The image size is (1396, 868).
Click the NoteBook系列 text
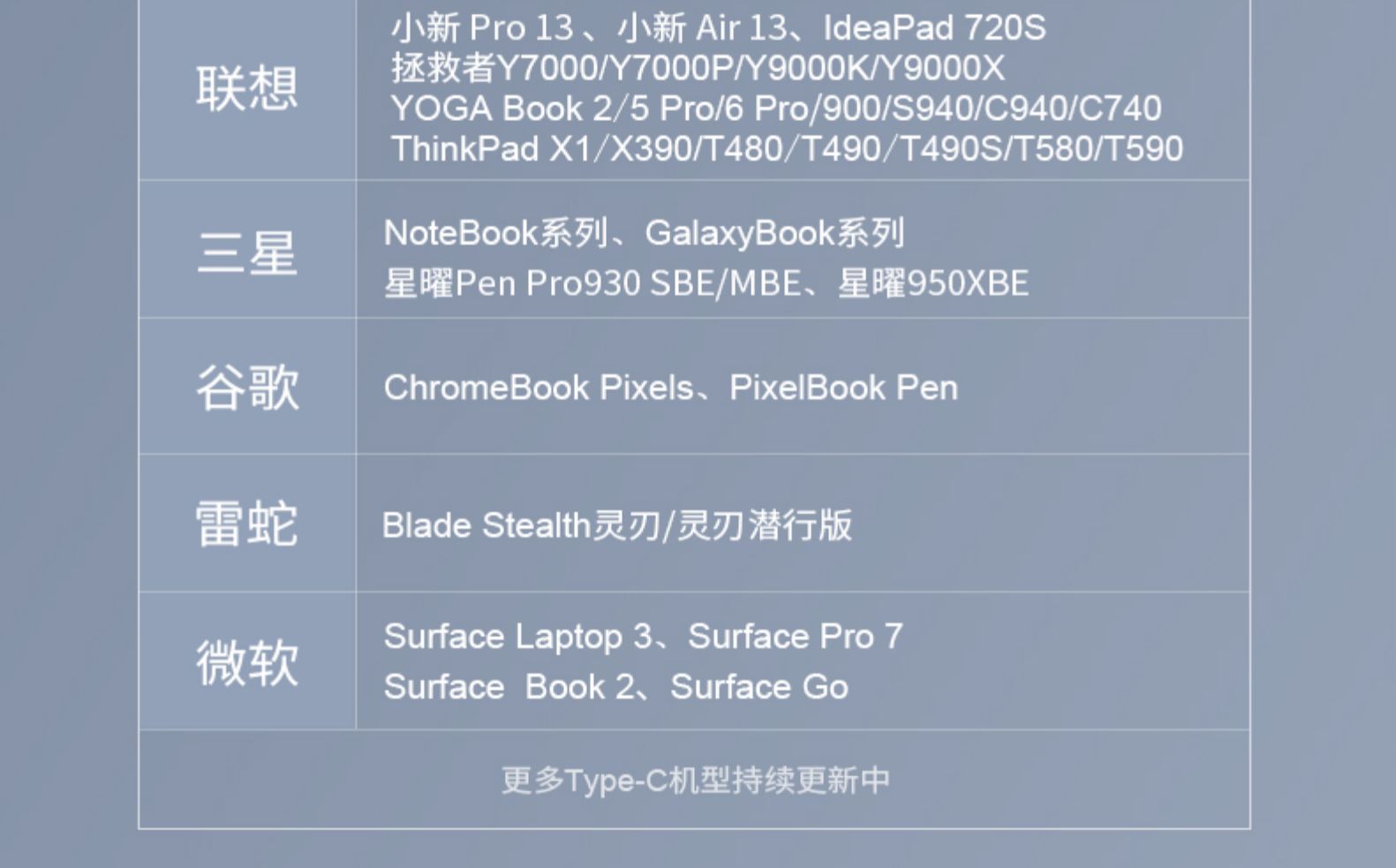(x=496, y=233)
